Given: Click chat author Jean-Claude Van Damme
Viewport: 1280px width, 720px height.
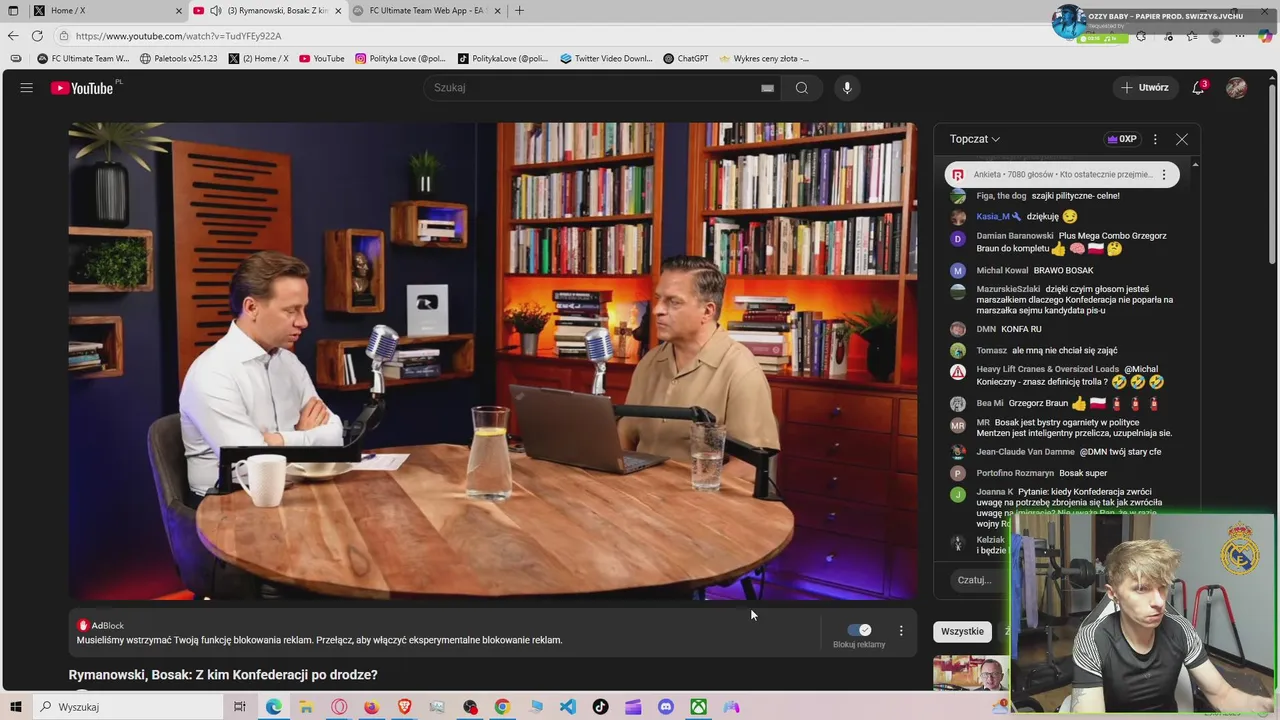Looking at the screenshot, I should tap(1025, 452).
